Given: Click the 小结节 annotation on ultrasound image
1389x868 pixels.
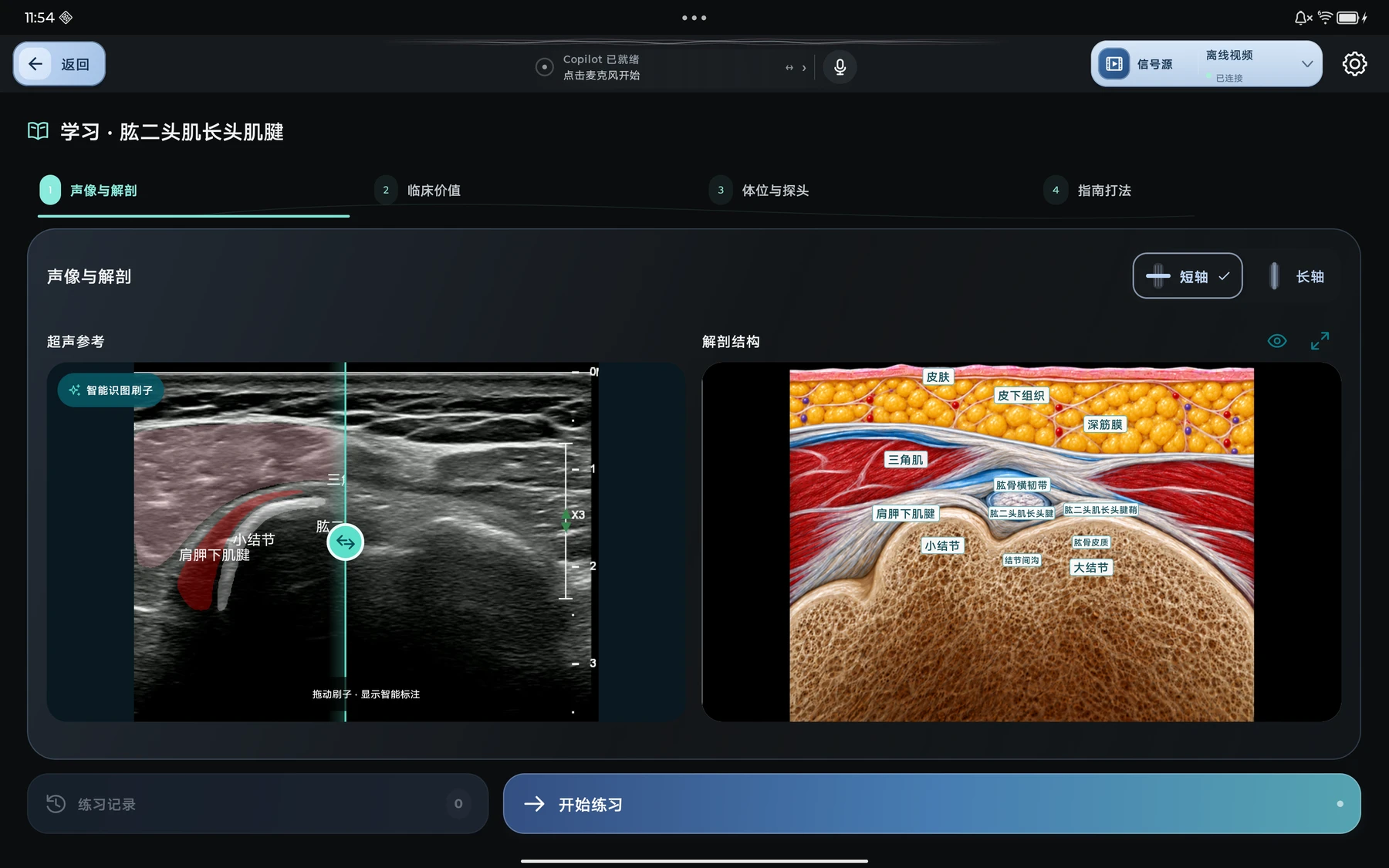Looking at the screenshot, I should click(254, 539).
